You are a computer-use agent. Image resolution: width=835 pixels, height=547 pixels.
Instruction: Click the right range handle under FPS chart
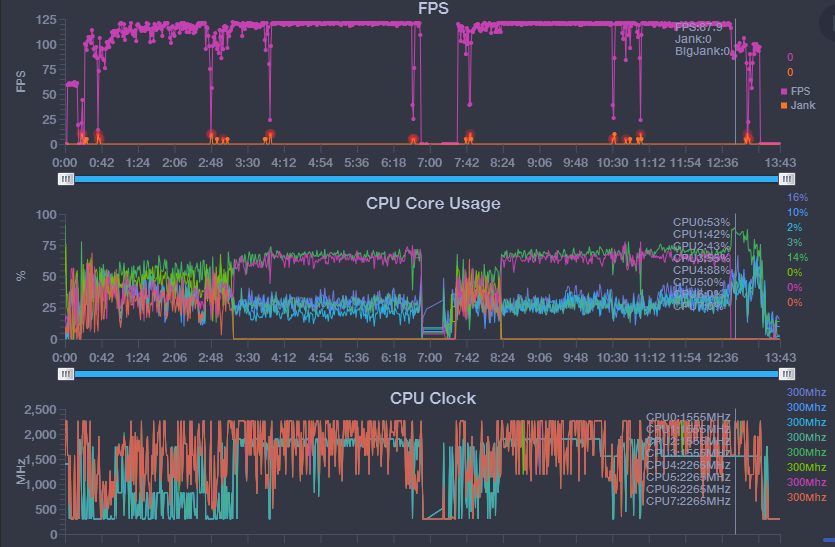787,179
